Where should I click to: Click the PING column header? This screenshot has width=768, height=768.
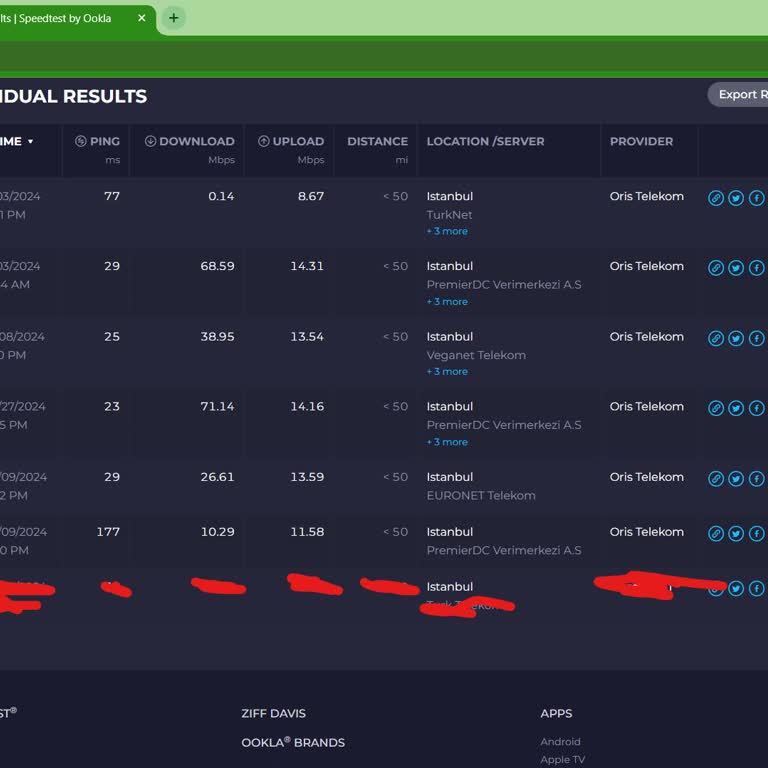point(97,141)
